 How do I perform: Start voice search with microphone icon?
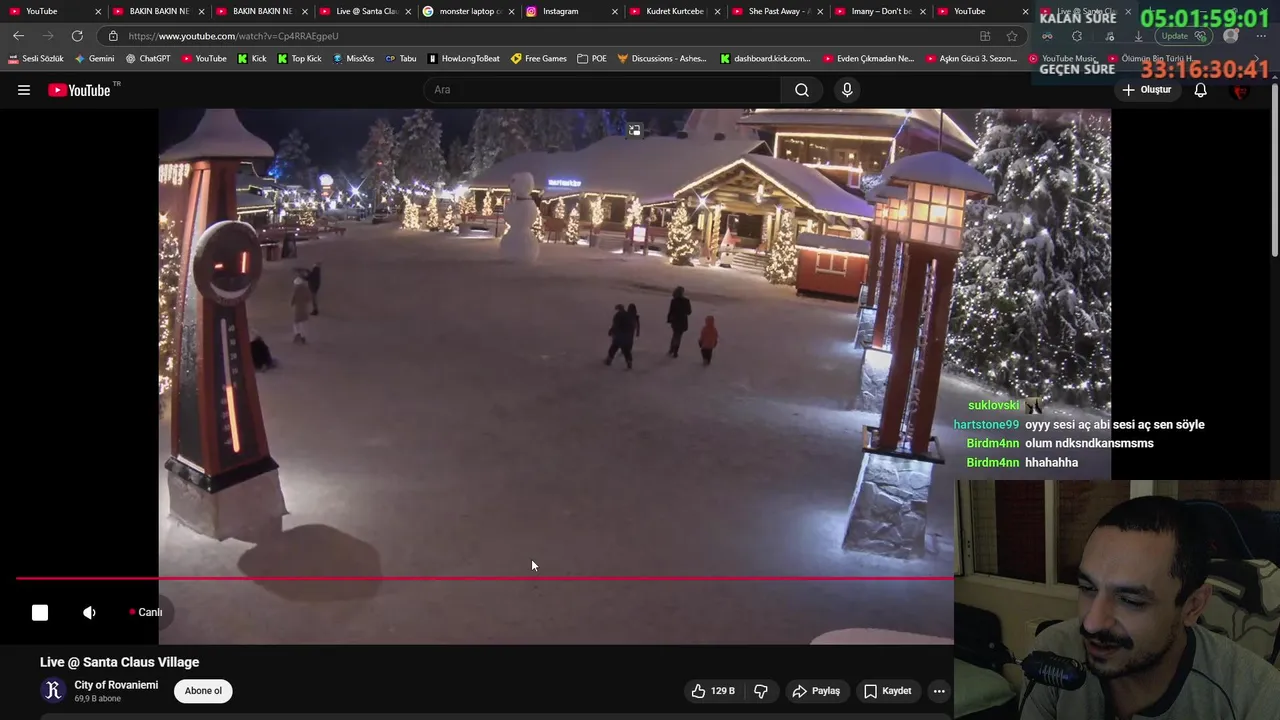847,90
